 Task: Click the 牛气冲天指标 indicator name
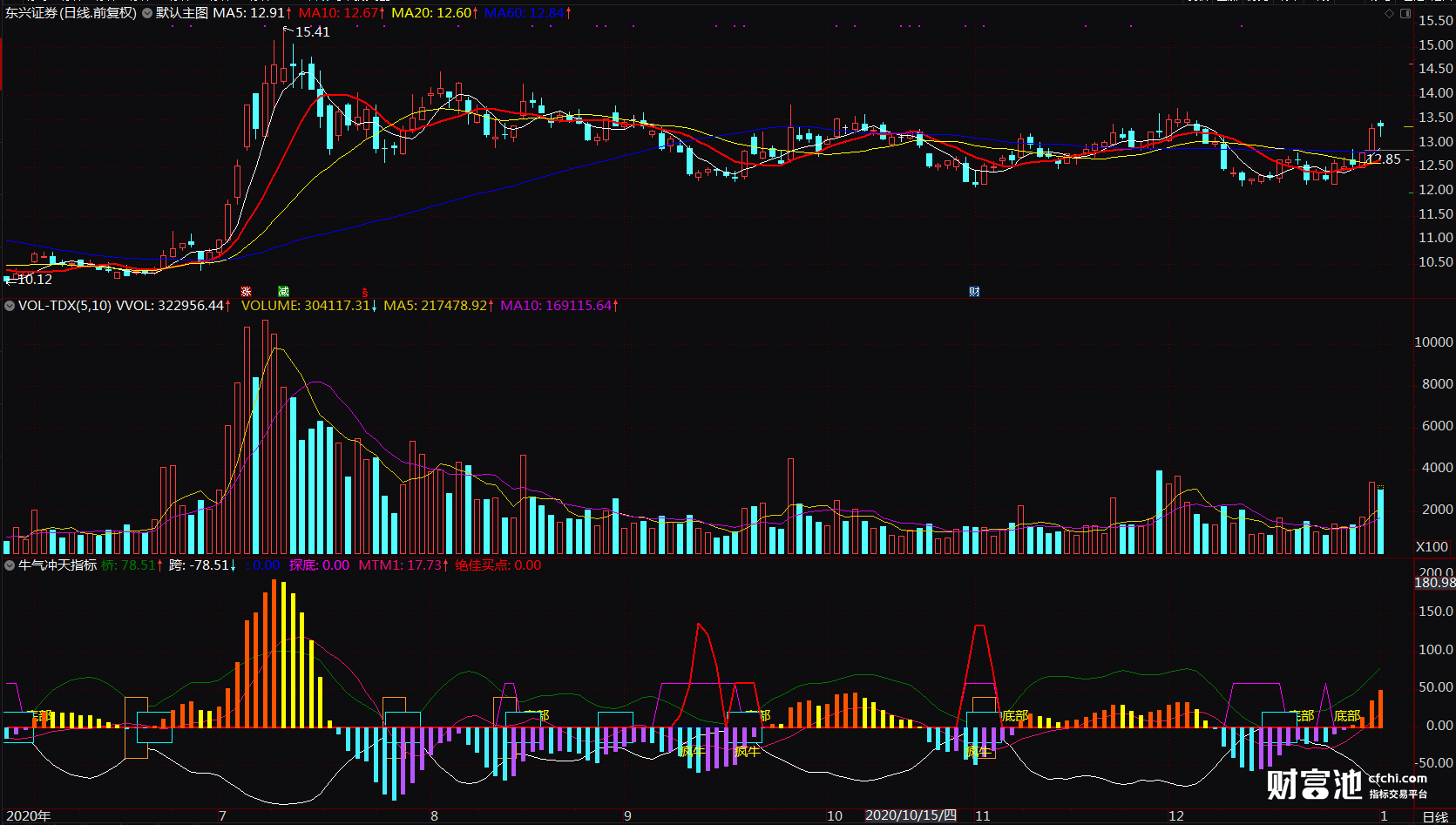click(58, 565)
